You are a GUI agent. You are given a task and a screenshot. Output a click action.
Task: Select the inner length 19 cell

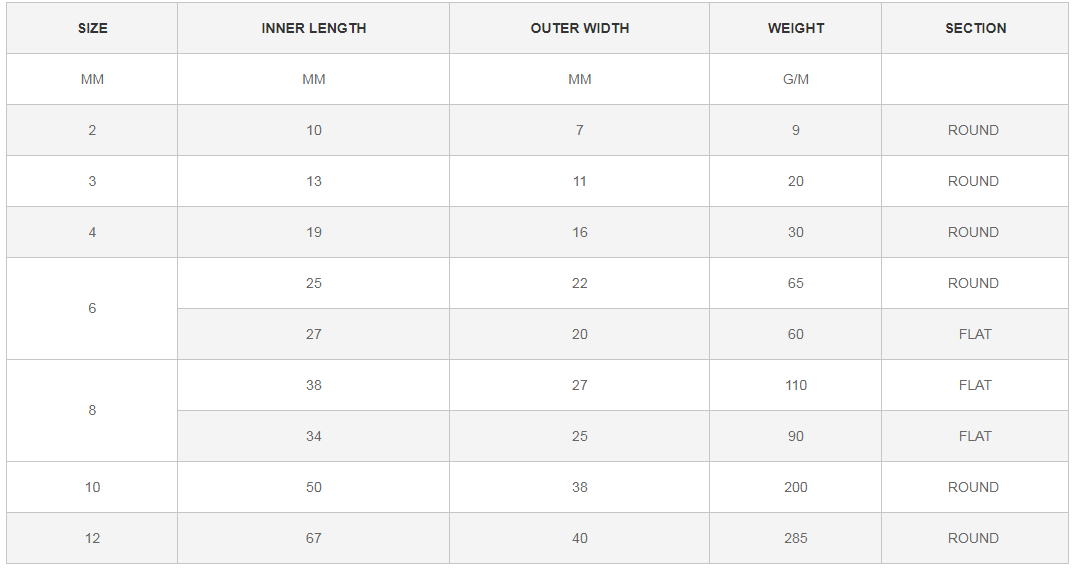pos(314,232)
